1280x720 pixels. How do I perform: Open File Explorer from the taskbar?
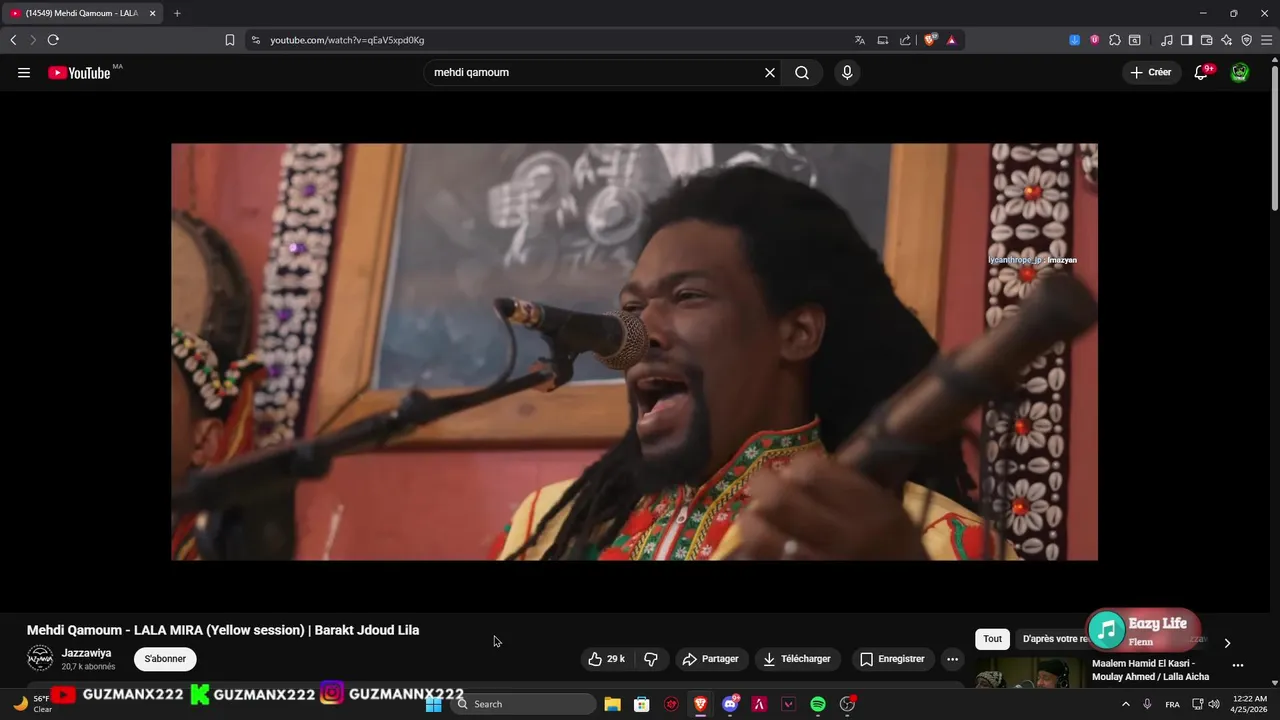click(x=613, y=704)
